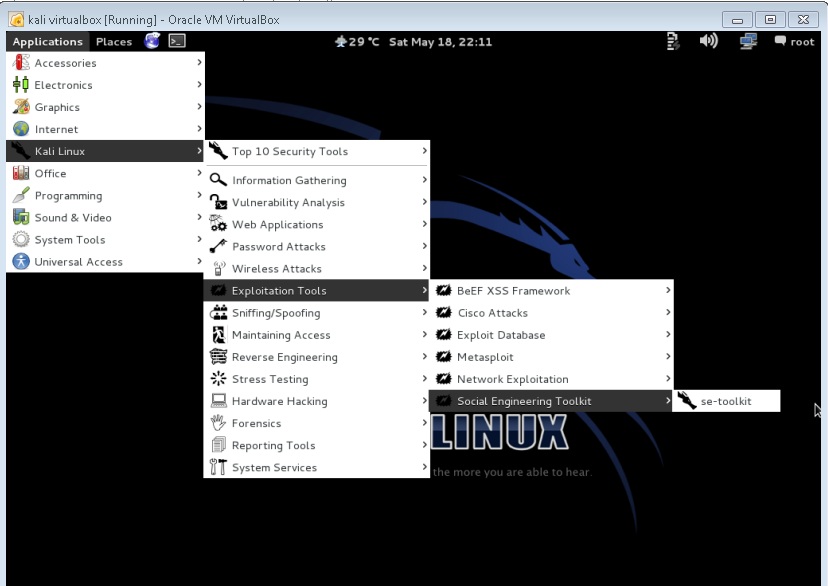The height and width of the screenshot is (586, 828).
Task: Expand the Metasploit submenu arrow
Action: tap(667, 357)
